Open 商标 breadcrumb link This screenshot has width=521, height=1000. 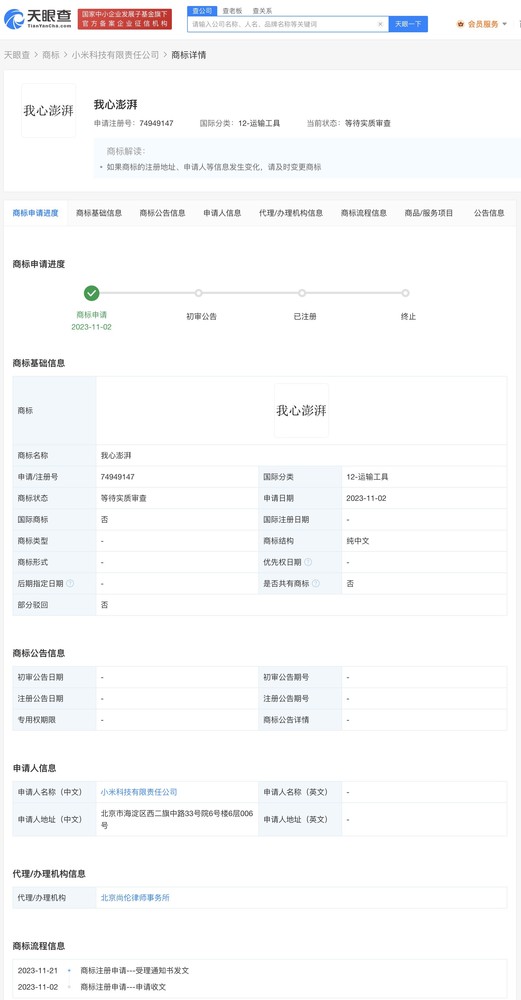[x=50, y=55]
